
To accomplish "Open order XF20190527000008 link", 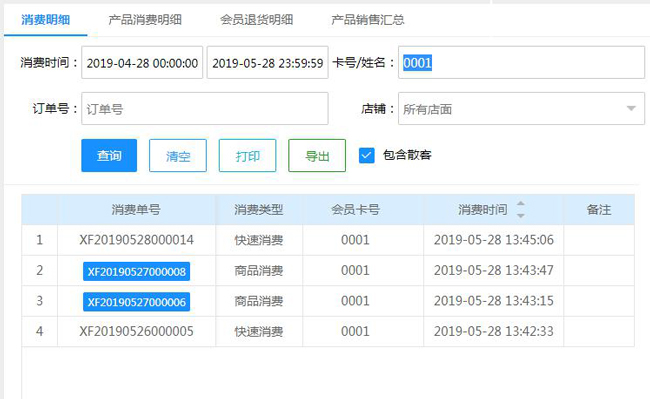I will coord(136,271).
